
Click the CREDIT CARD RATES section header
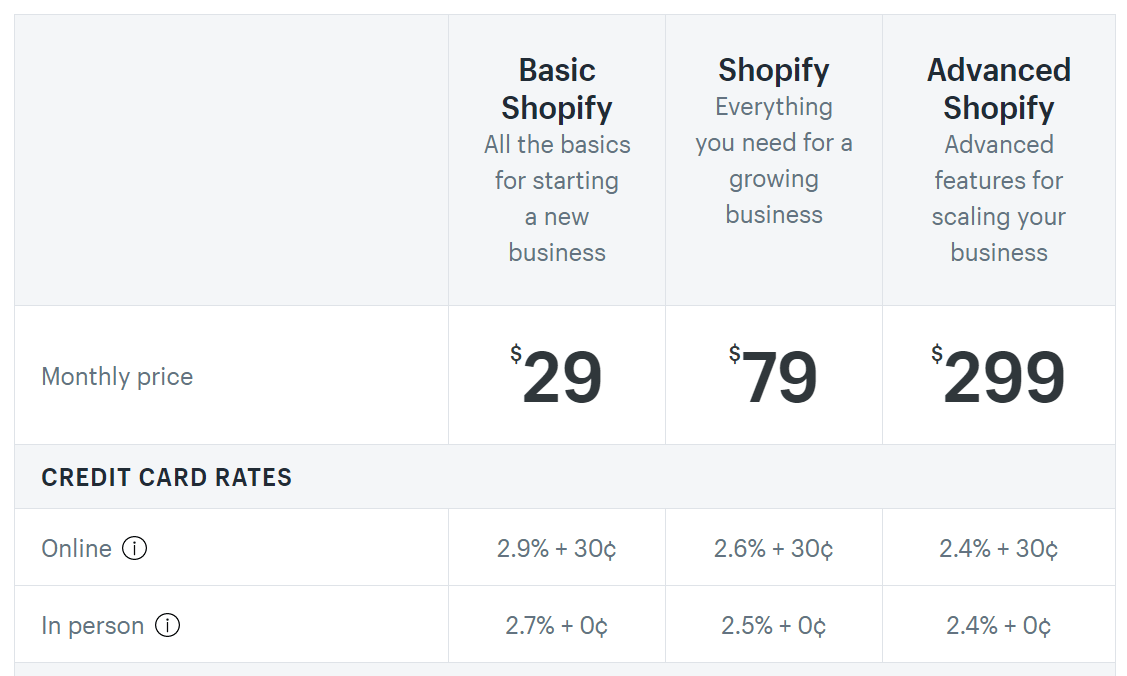[x=167, y=477]
